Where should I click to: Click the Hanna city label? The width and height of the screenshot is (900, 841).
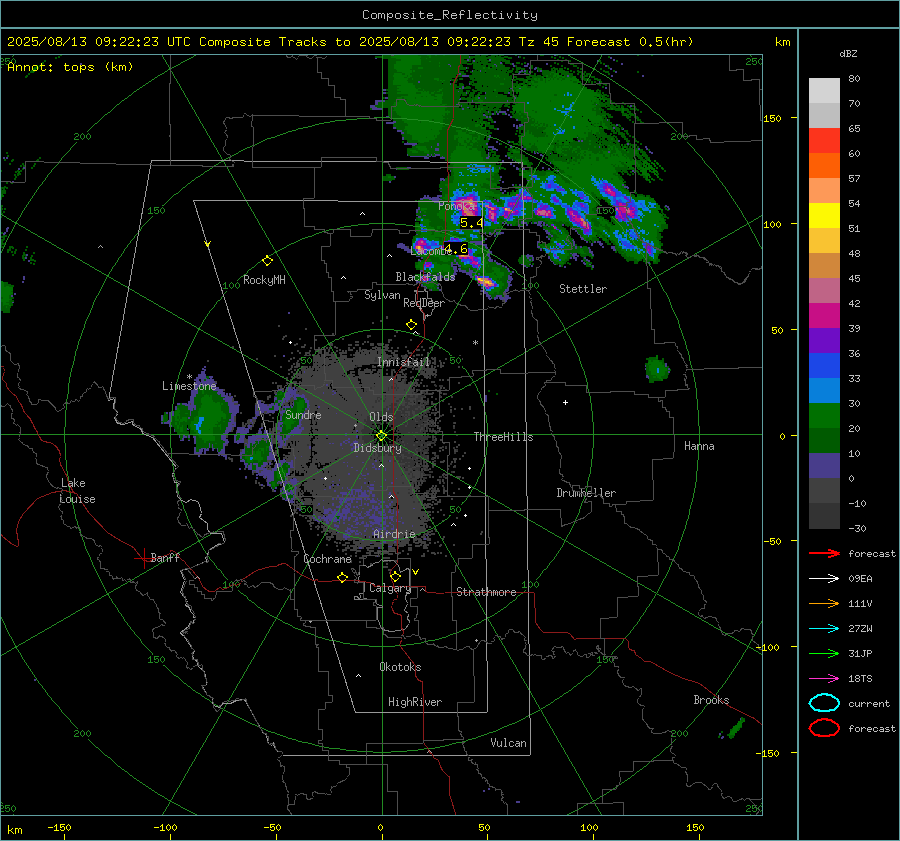tap(699, 446)
